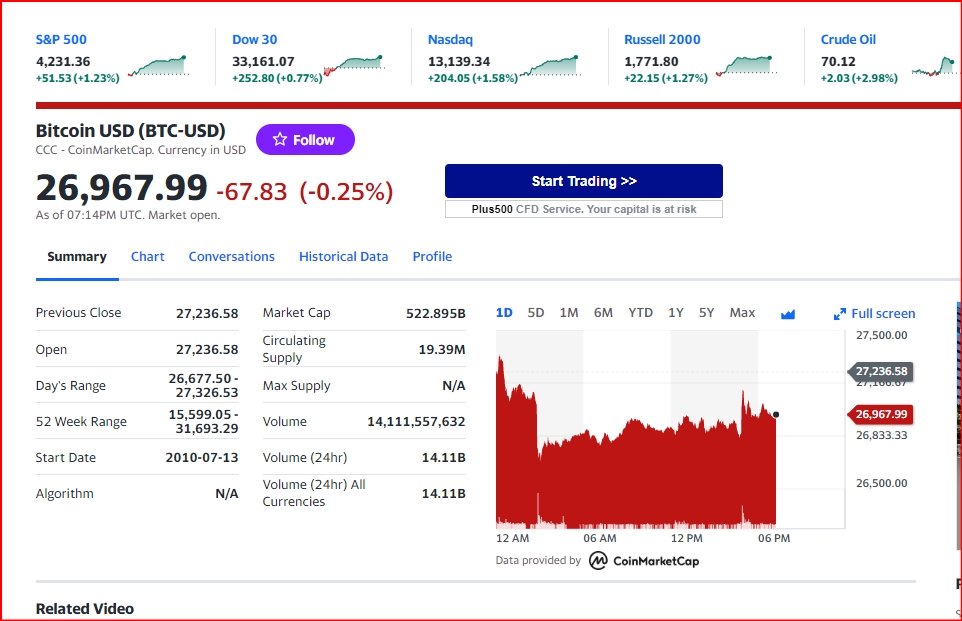
Task: Open the Crude Oil quote link
Action: [x=848, y=39]
